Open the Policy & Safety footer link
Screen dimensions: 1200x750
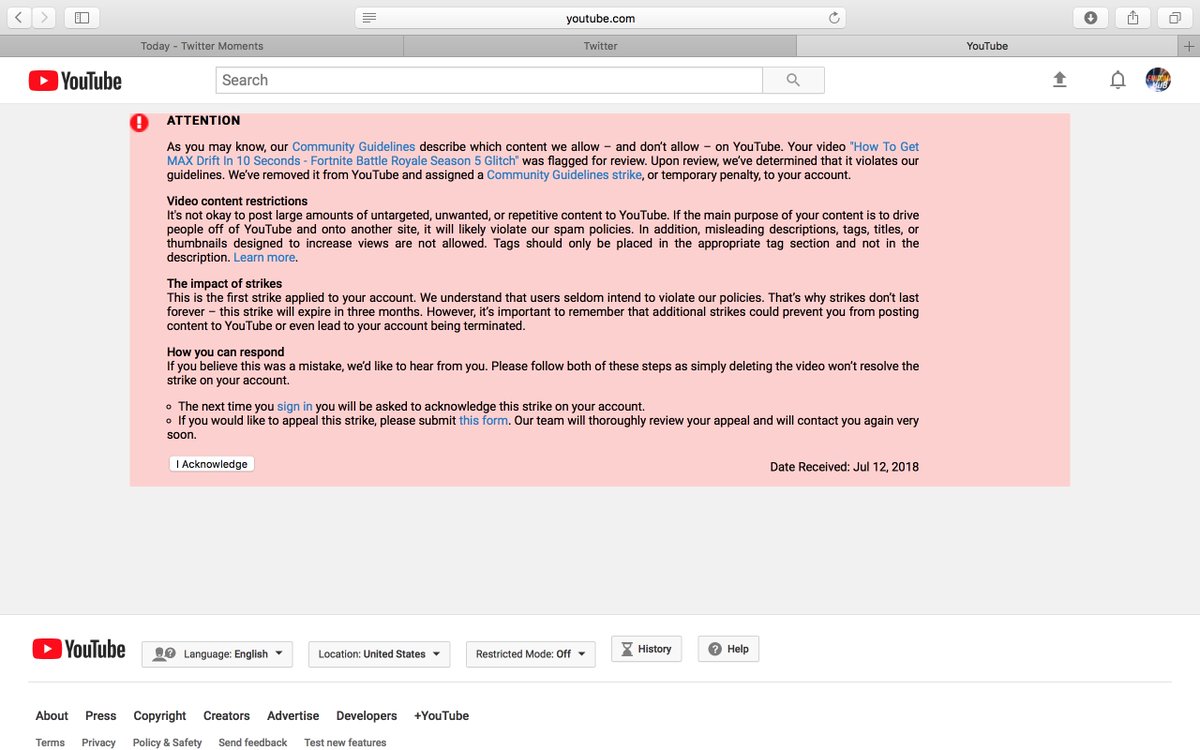click(167, 743)
